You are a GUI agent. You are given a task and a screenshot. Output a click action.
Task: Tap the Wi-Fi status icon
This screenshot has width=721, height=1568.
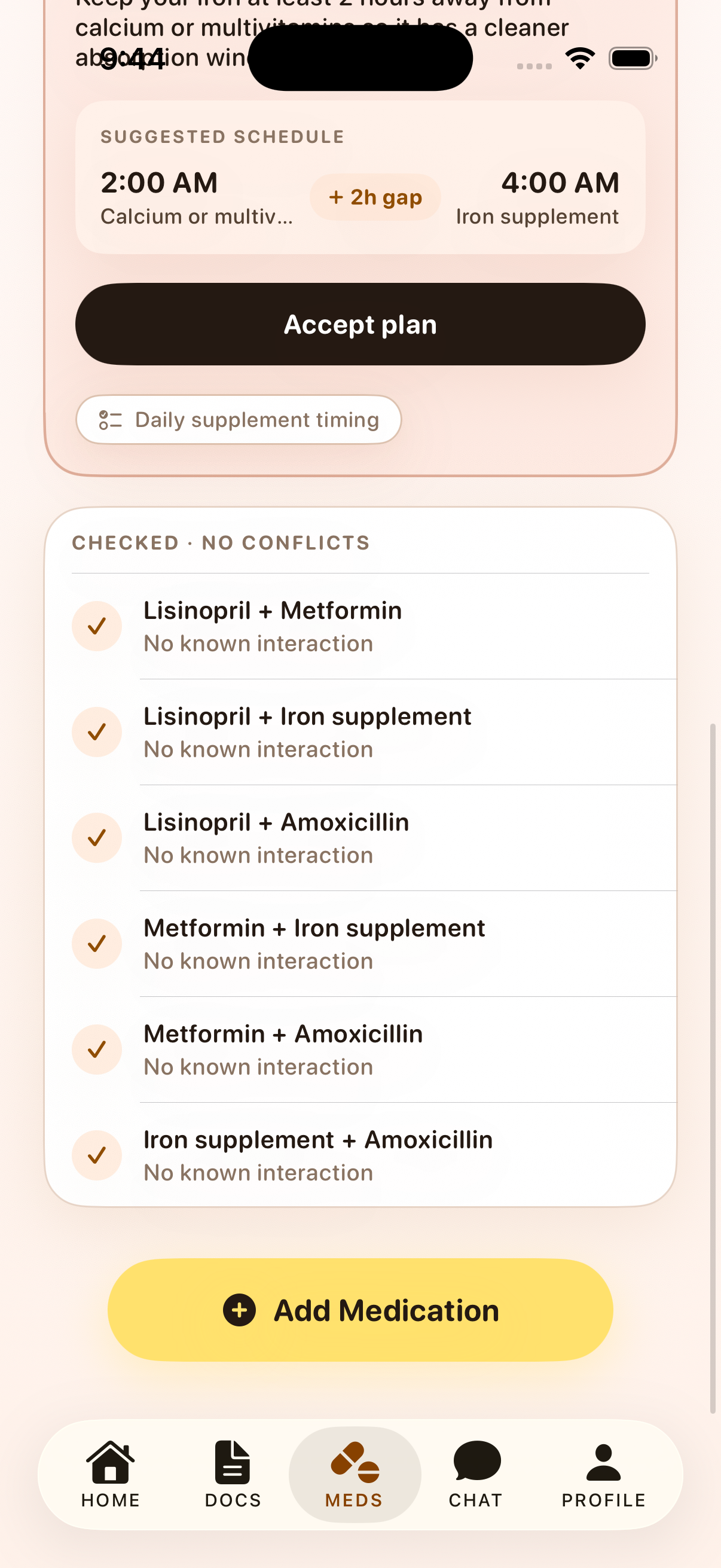[x=580, y=59]
